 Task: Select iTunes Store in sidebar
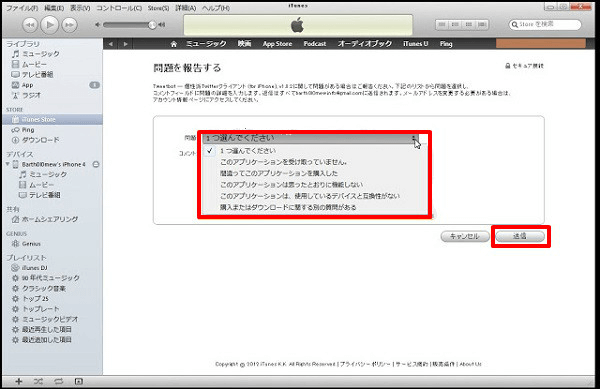click(x=52, y=120)
